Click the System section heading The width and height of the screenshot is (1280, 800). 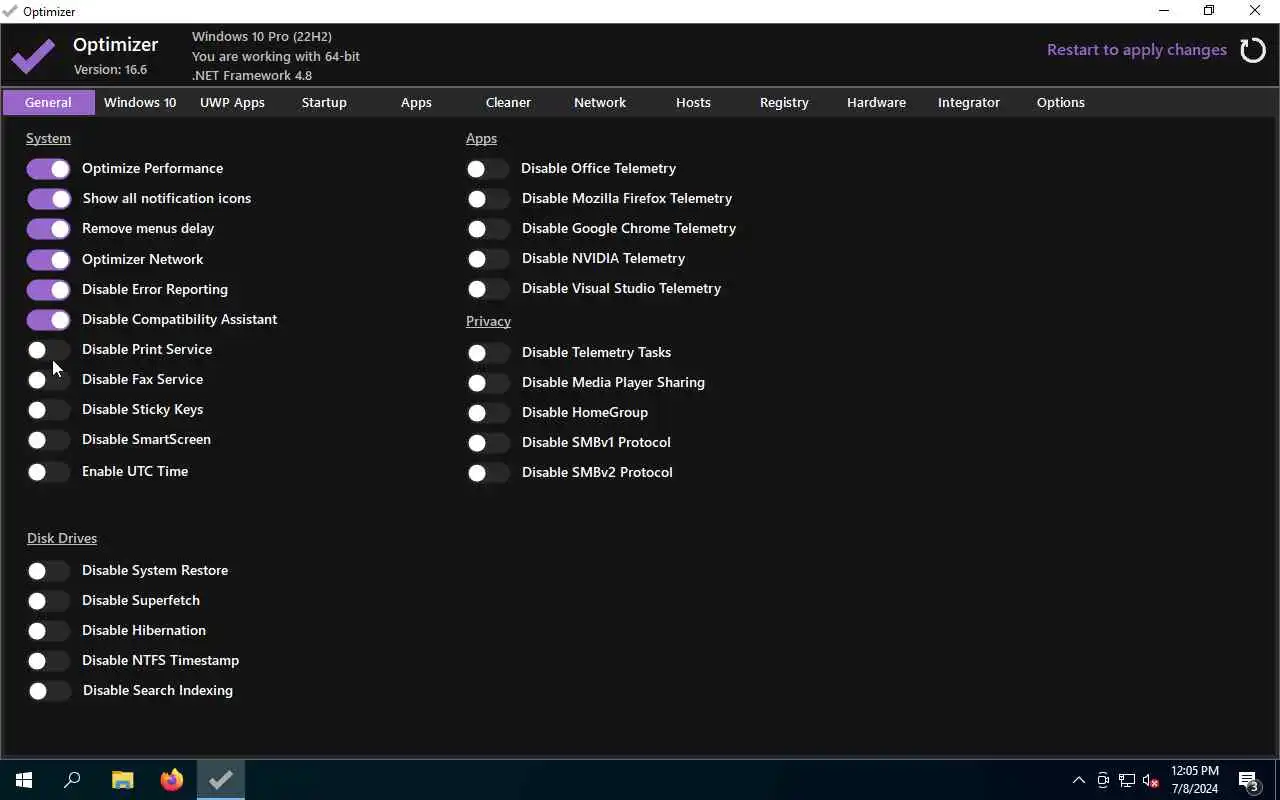click(48, 138)
